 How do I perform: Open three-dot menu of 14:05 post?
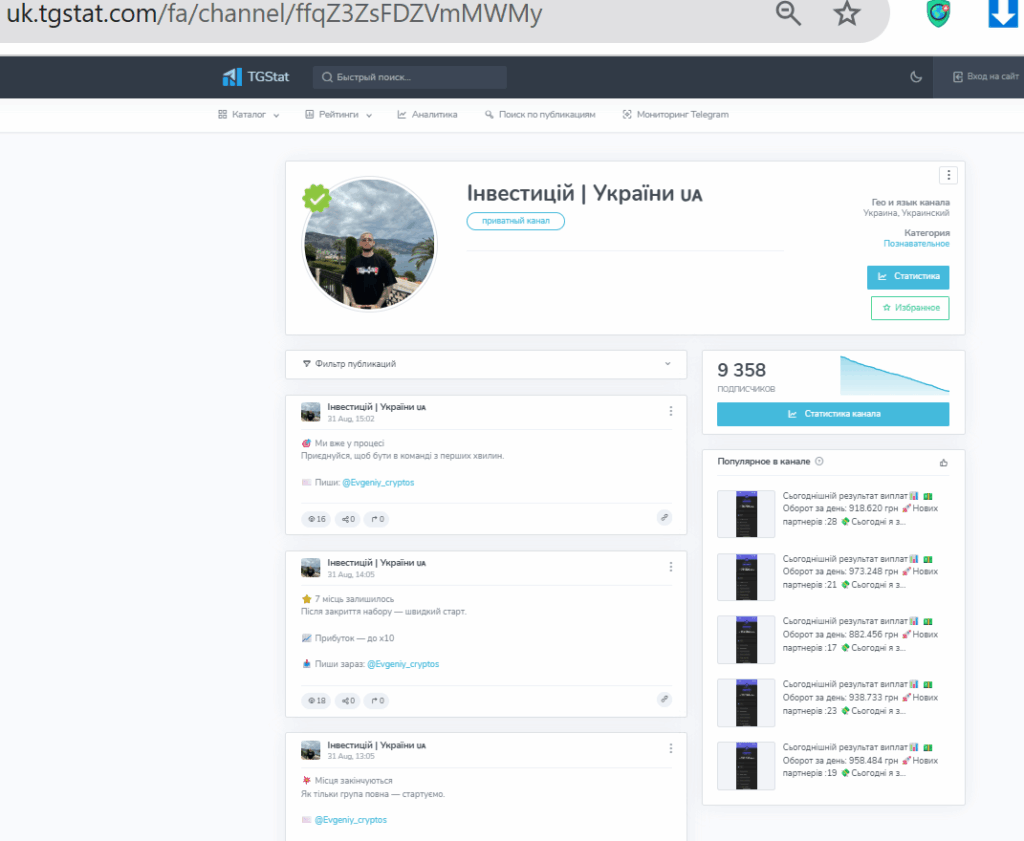[671, 567]
